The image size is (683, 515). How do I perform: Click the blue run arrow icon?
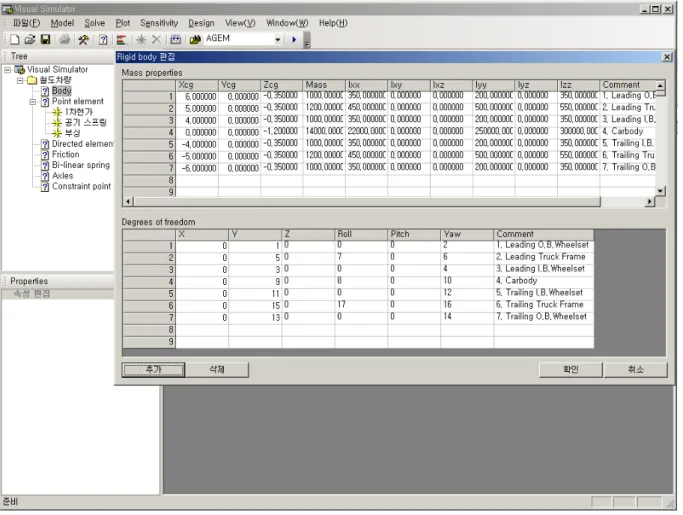pos(294,40)
